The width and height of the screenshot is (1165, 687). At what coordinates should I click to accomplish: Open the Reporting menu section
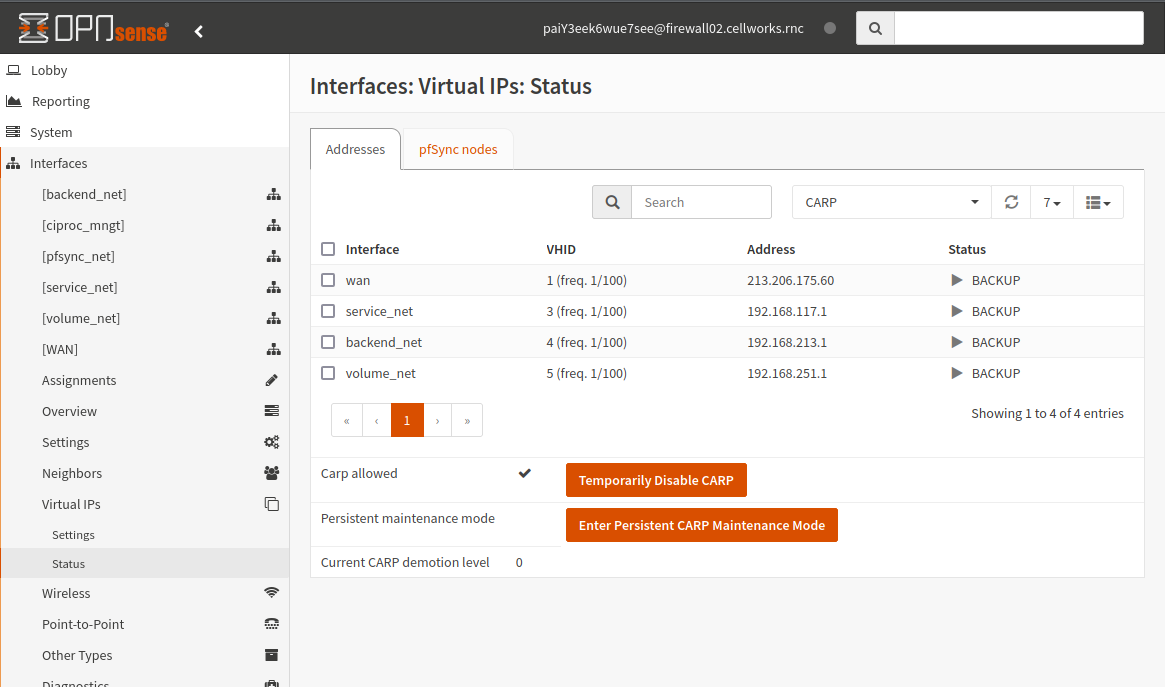click(63, 101)
